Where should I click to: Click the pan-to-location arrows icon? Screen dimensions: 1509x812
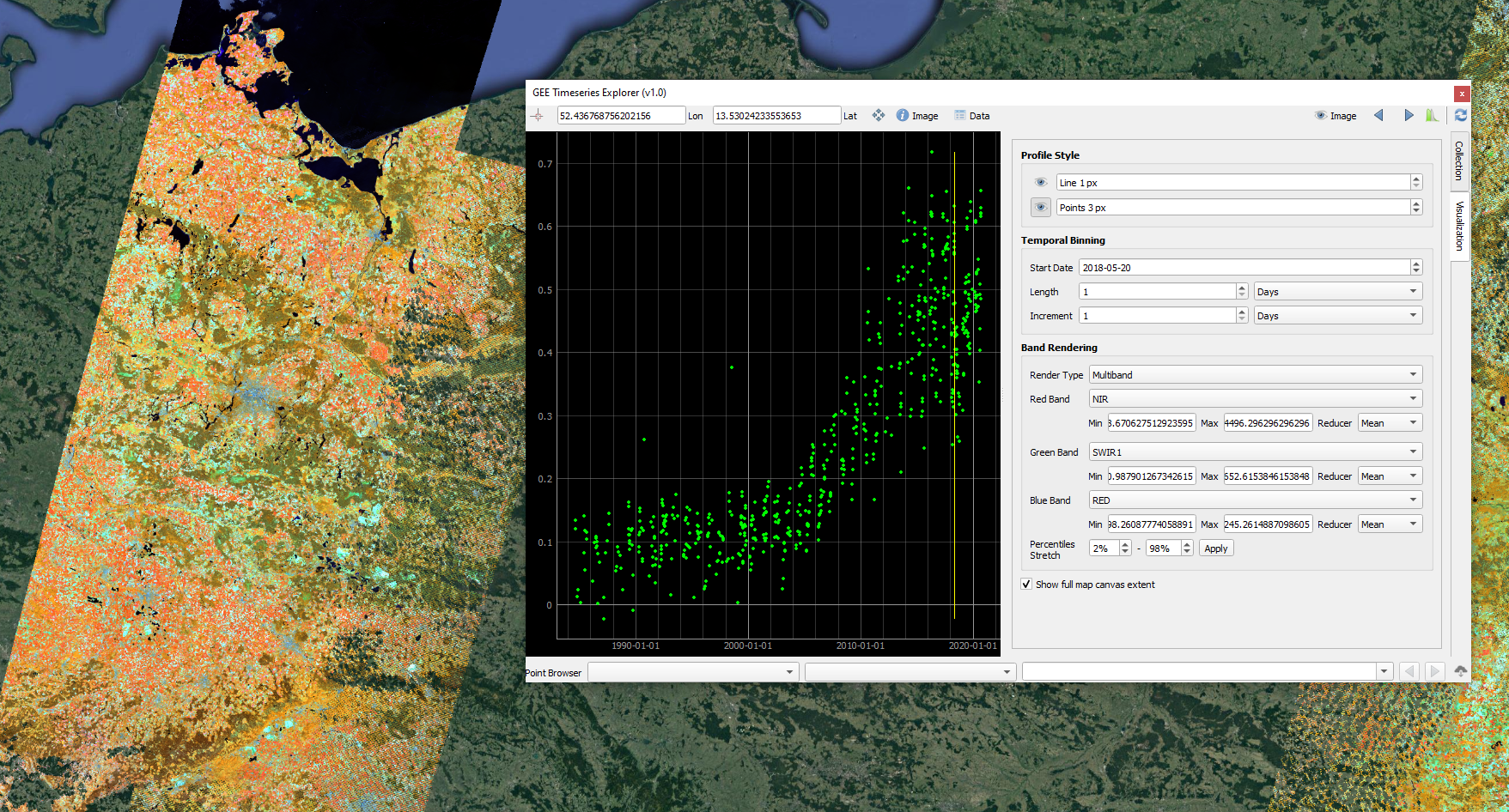(x=879, y=115)
